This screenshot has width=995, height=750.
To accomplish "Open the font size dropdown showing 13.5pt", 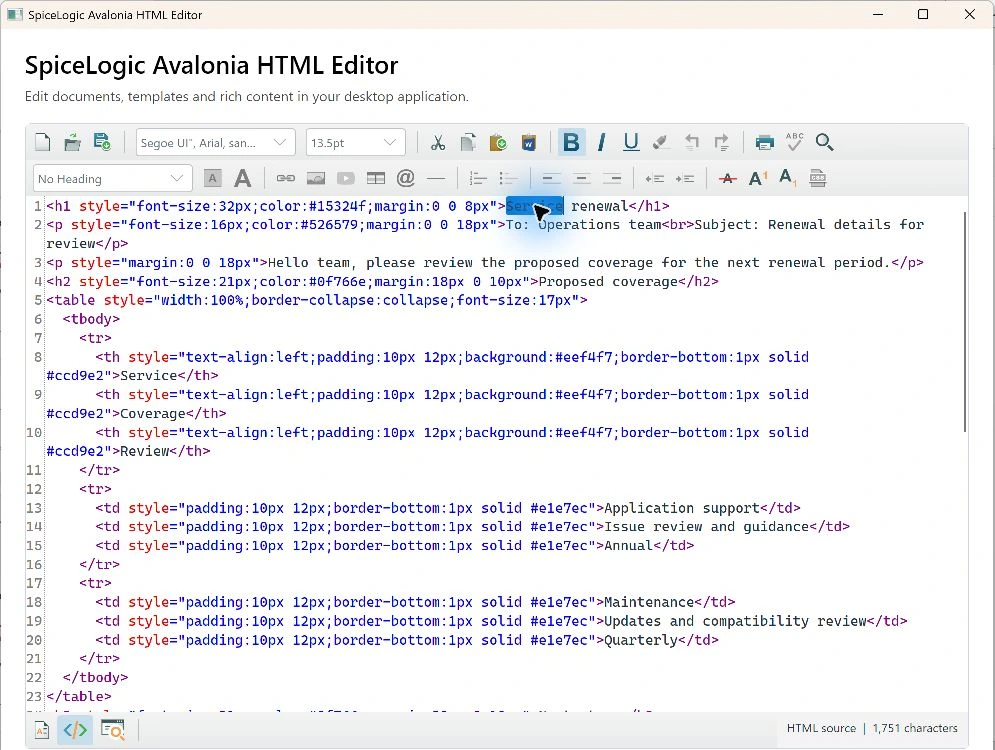I will coord(355,143).
